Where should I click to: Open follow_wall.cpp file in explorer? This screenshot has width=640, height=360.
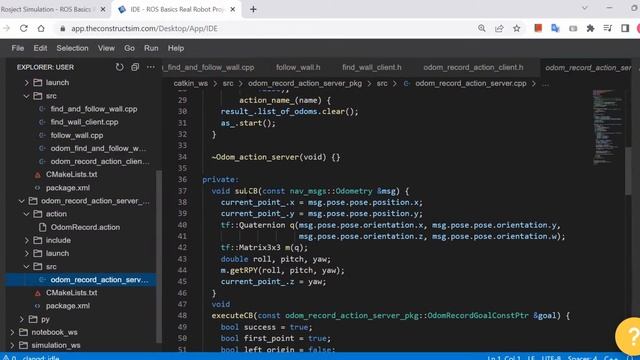[77, 135]
